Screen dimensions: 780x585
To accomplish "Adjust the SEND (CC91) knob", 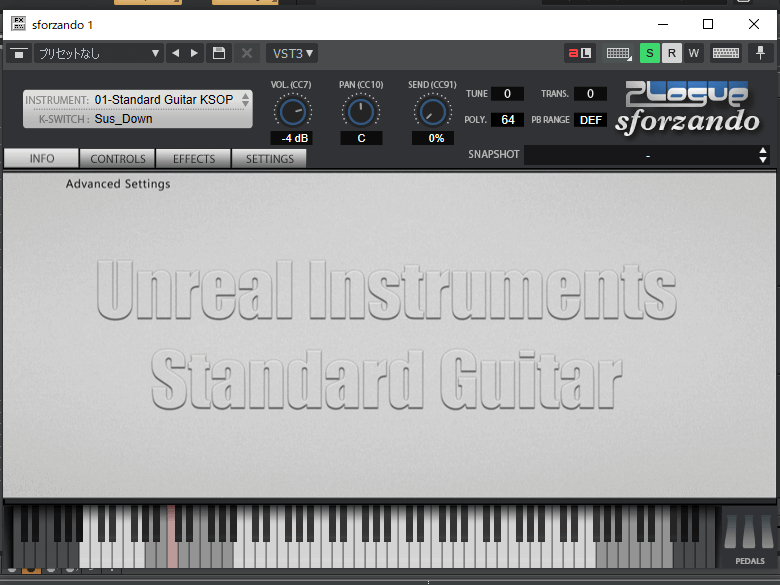I will tap(433, 112).
